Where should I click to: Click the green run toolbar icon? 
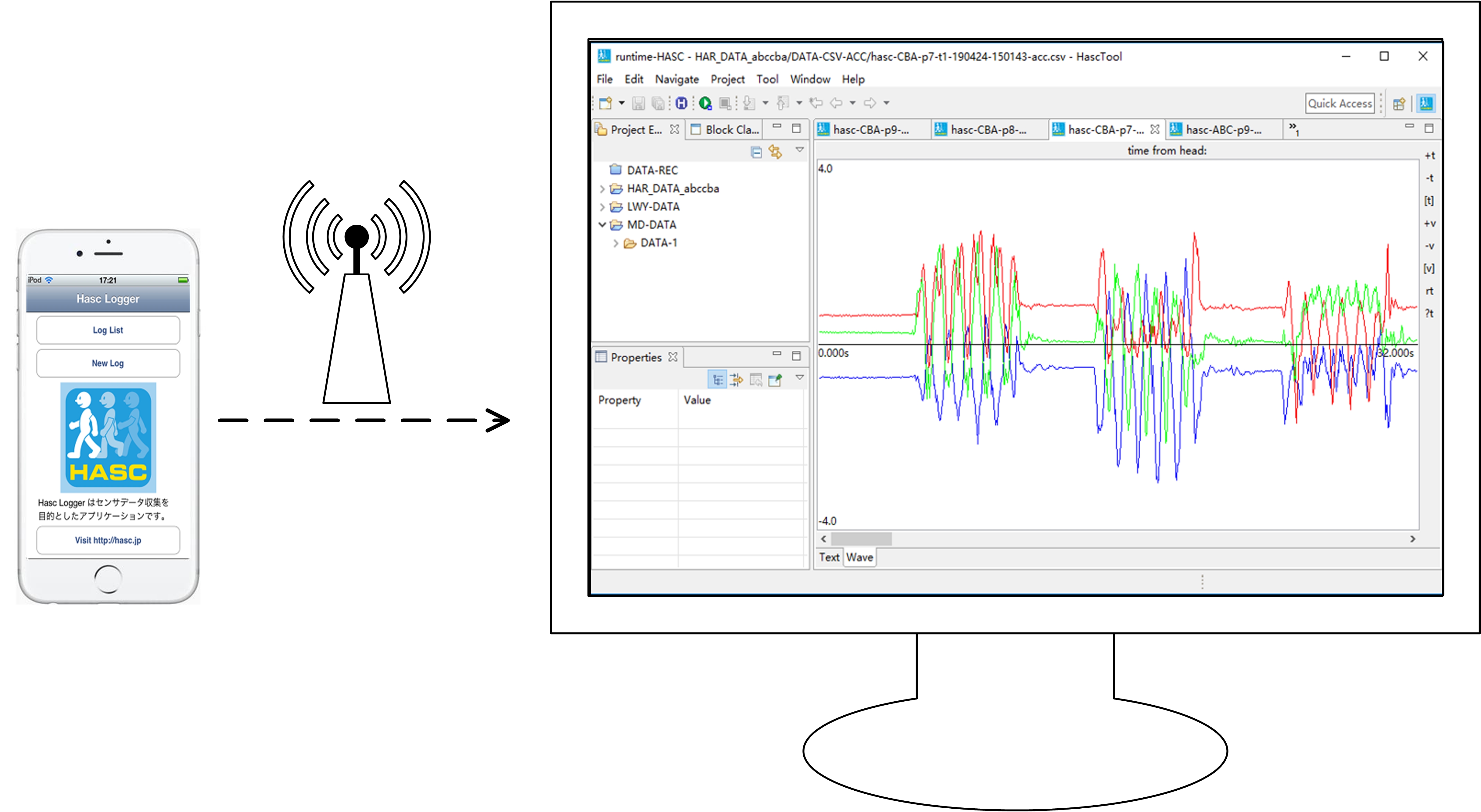[x=705, y=103]
